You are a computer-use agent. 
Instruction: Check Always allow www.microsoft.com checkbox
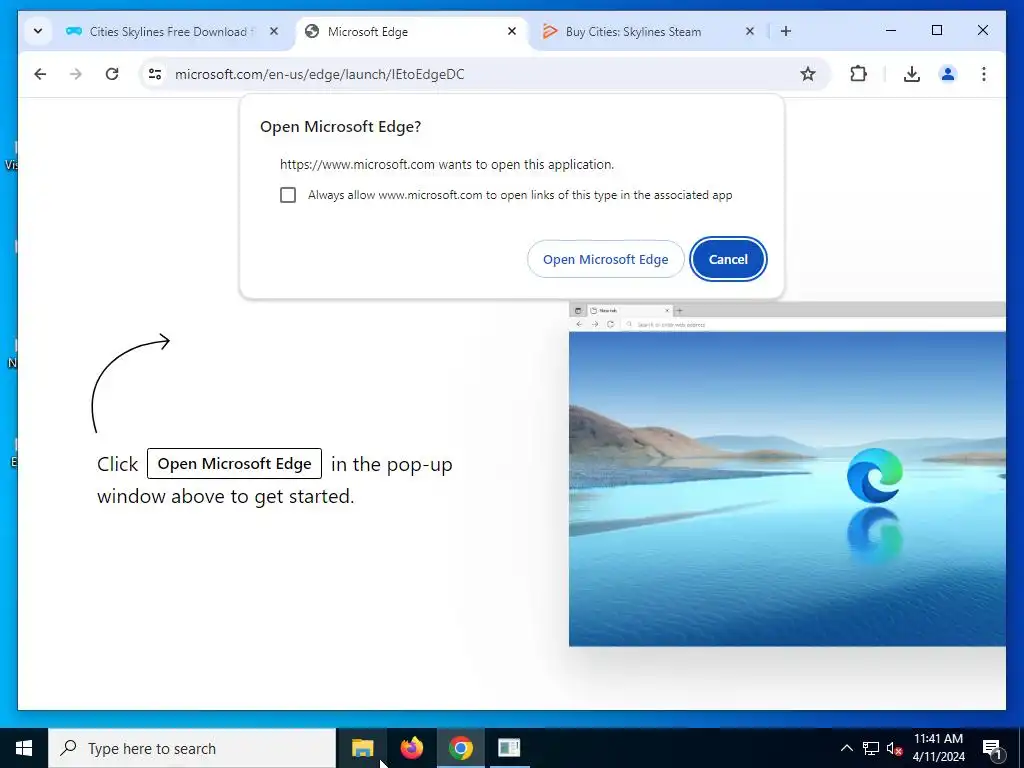[x=288, y=195]
